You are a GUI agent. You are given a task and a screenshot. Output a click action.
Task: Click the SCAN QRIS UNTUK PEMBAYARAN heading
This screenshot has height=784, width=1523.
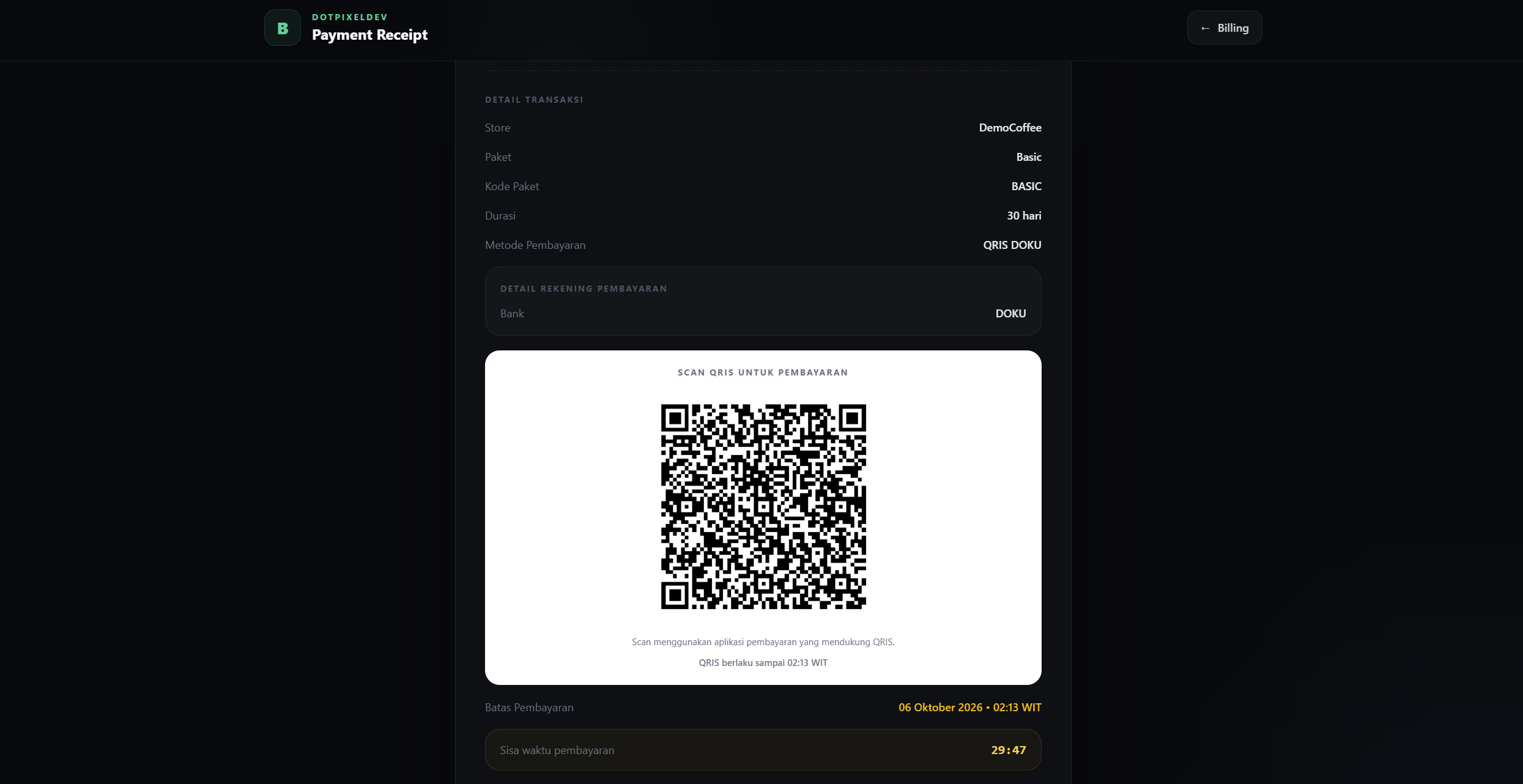763,372
